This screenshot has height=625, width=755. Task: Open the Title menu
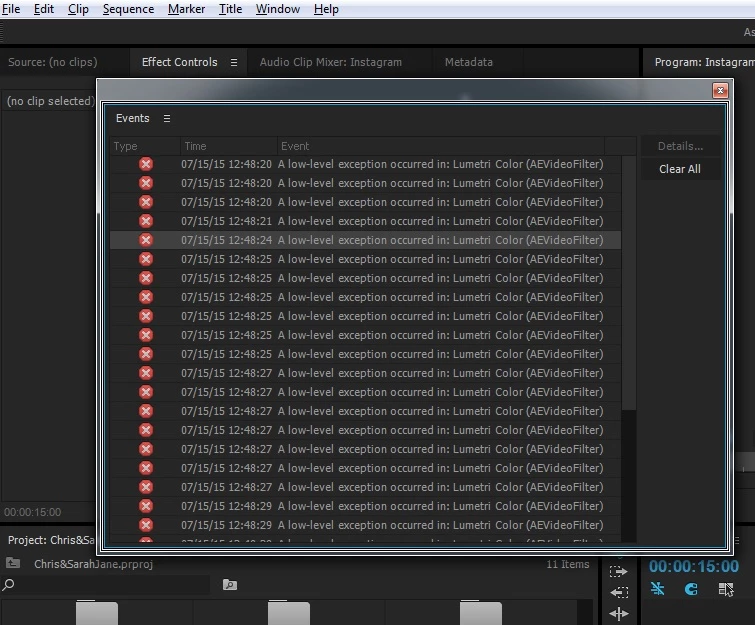(x=230, y=9)
